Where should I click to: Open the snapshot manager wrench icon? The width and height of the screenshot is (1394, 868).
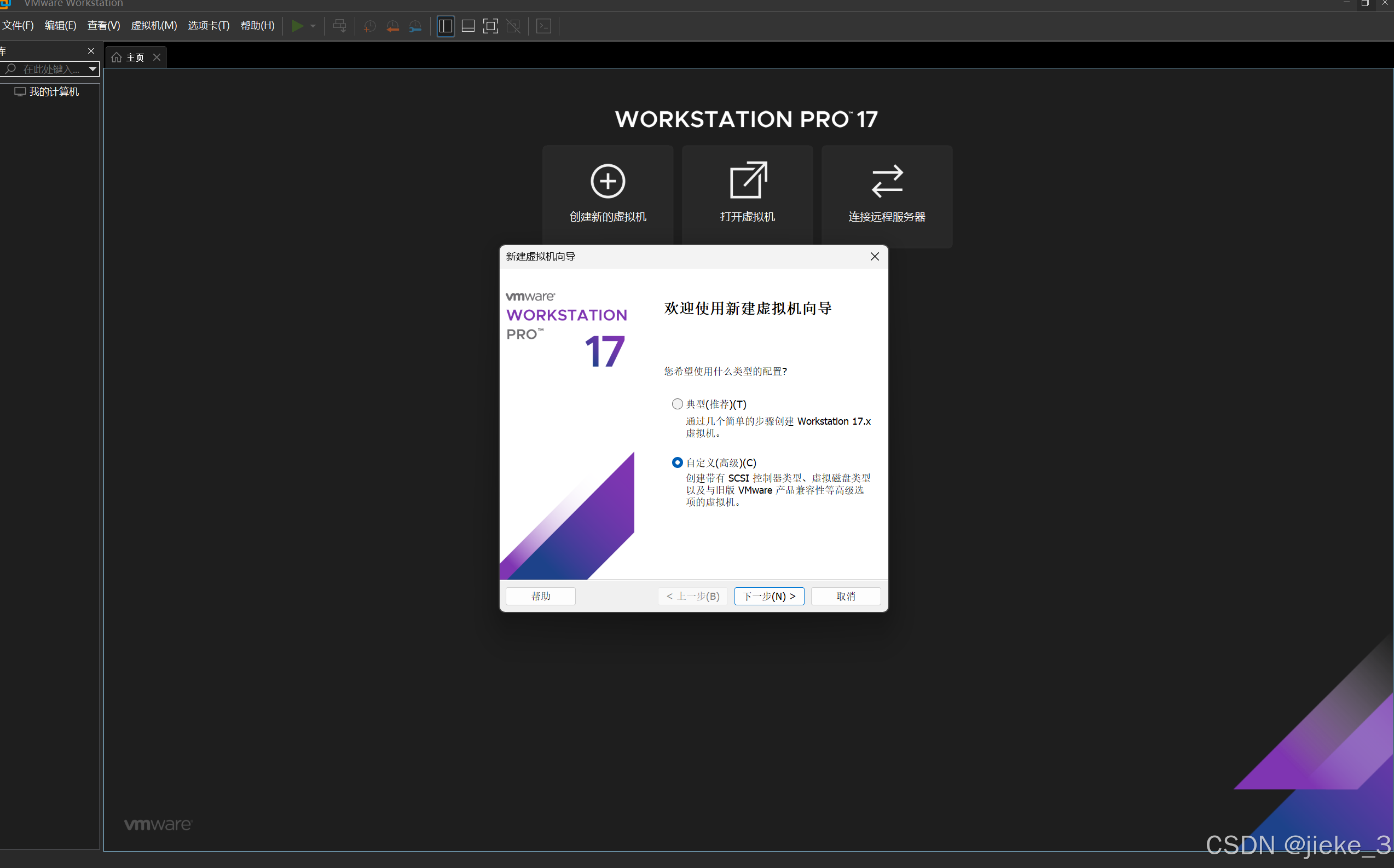point(415,26)
